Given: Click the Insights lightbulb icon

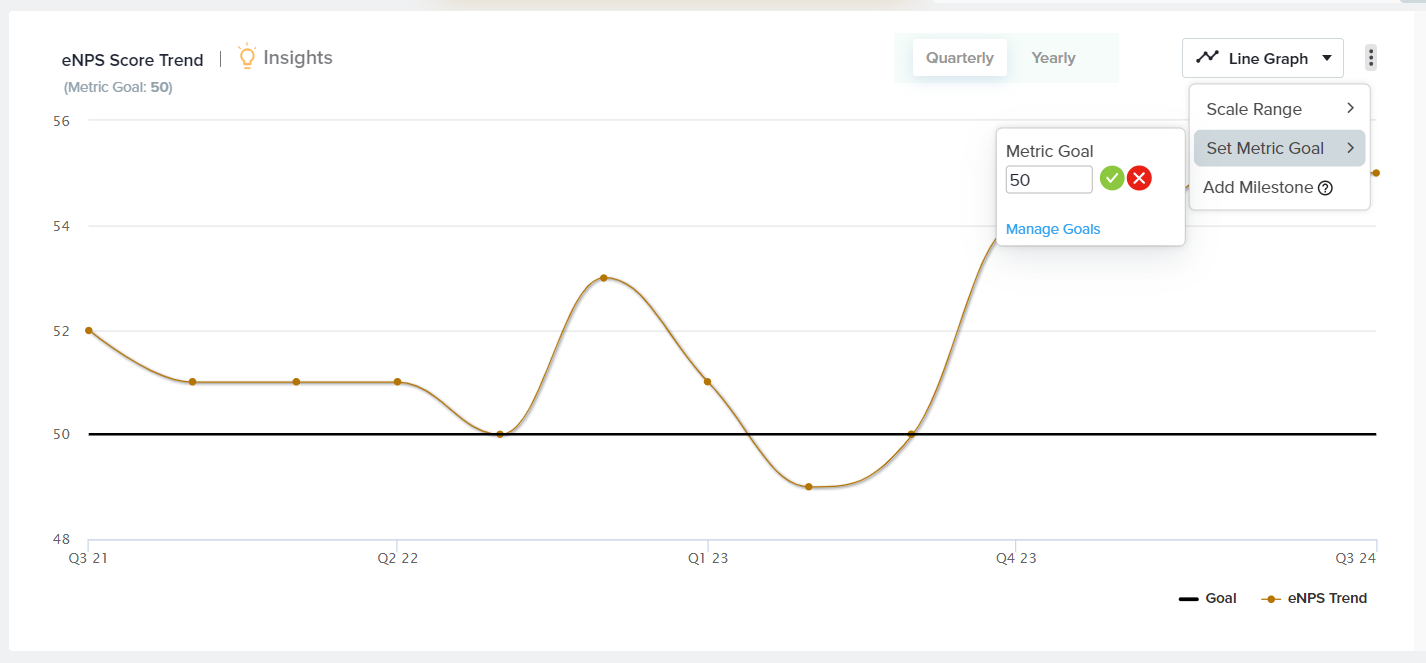Looking at the screenshot, I should tap(247, 57).
